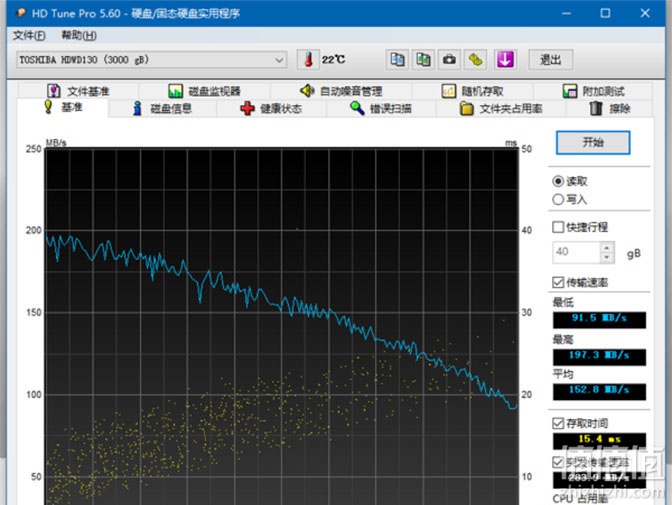Select the 基准 benchmark tab
The height and width of the screenshot is (505, 672).
pos(63,107)
